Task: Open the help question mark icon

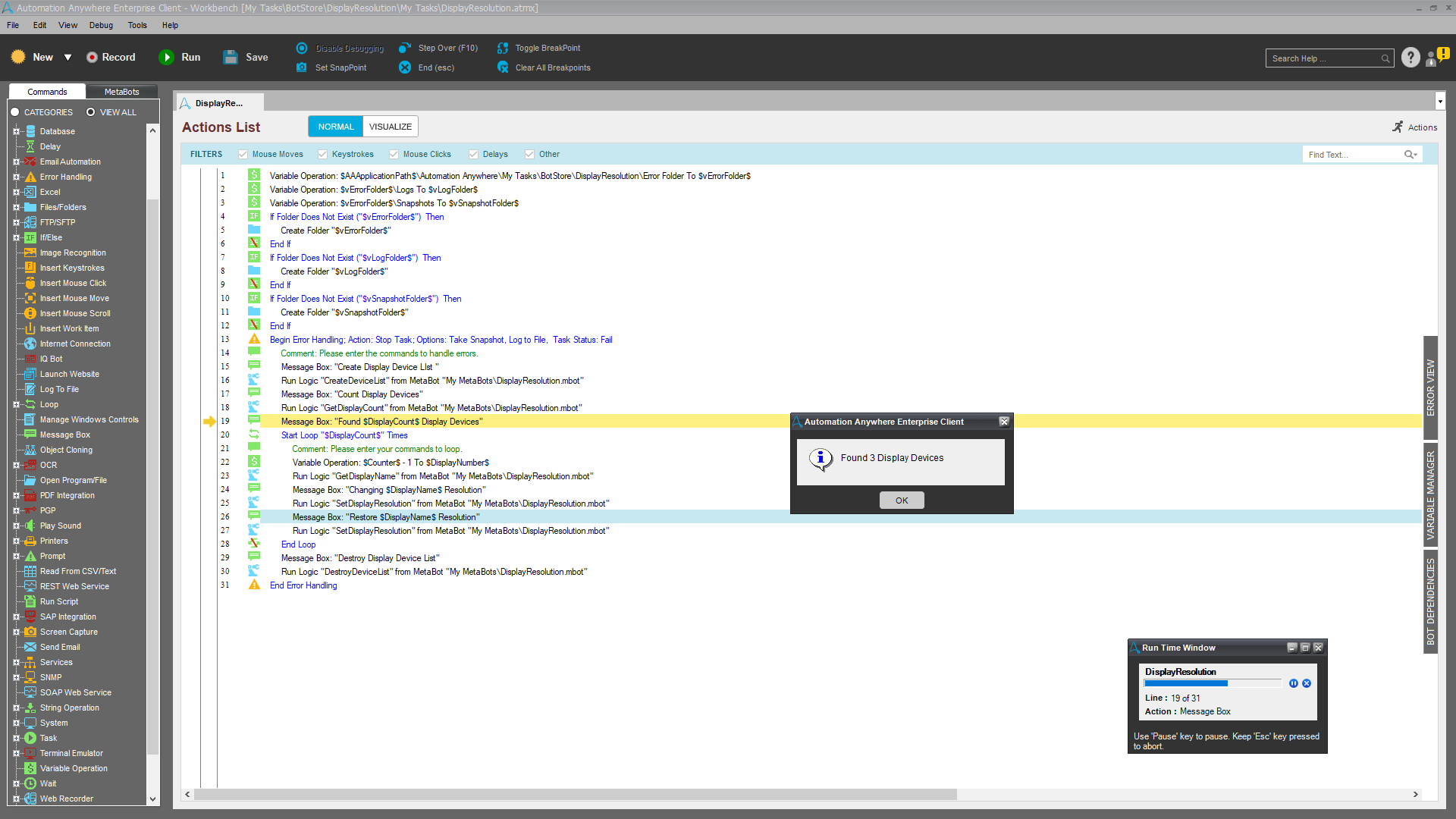Action: click(x=1410, y=58)
